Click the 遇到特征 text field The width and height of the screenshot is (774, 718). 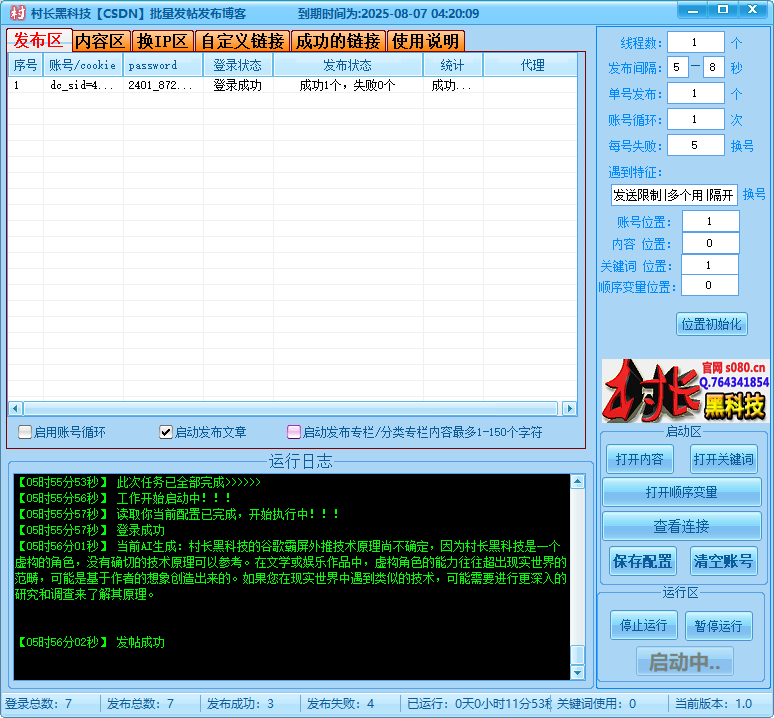click(674, 195)
